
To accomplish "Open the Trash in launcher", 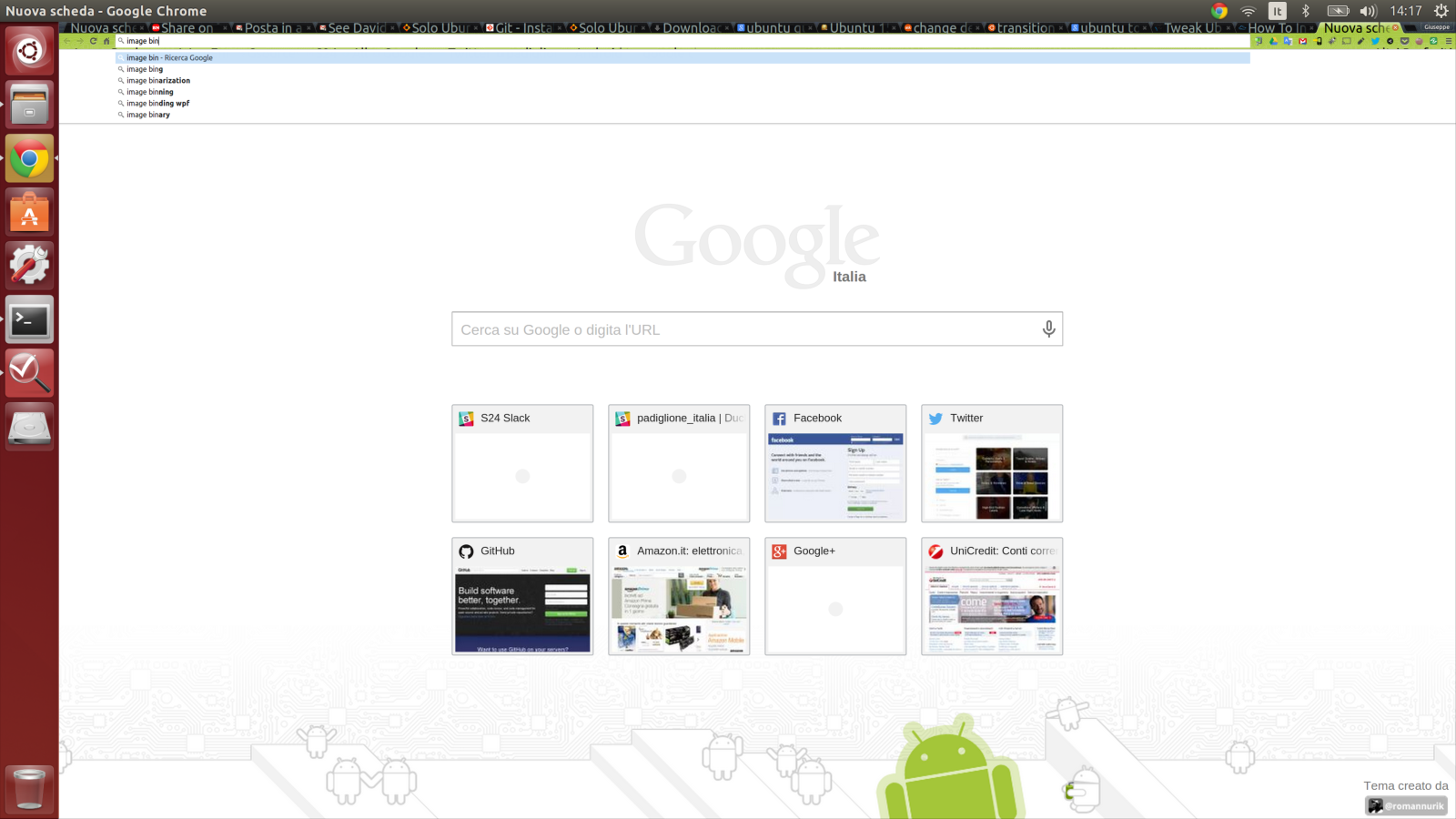I will 29,788.
